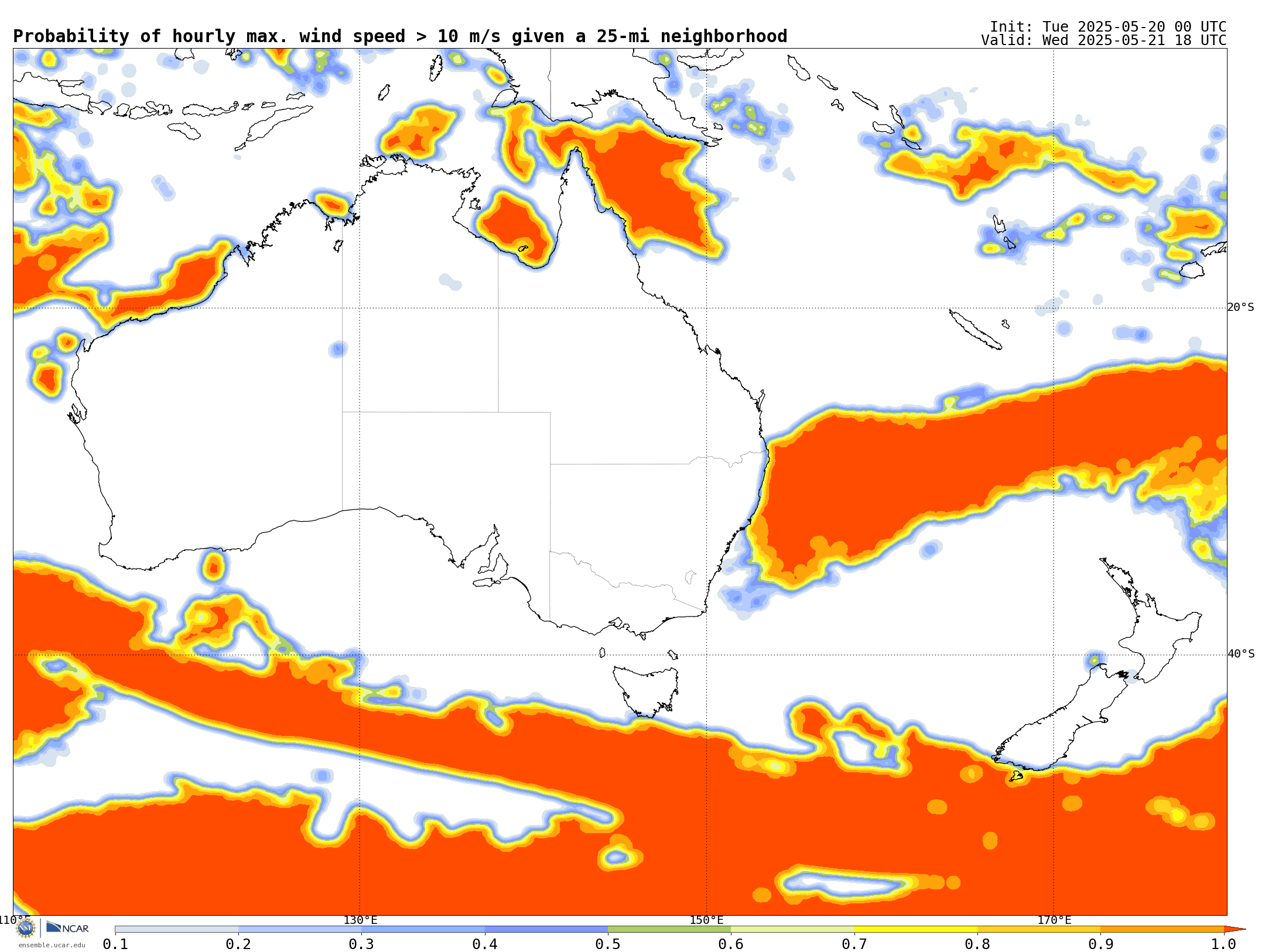Click the 40°S latitude label

point(1241,654)
